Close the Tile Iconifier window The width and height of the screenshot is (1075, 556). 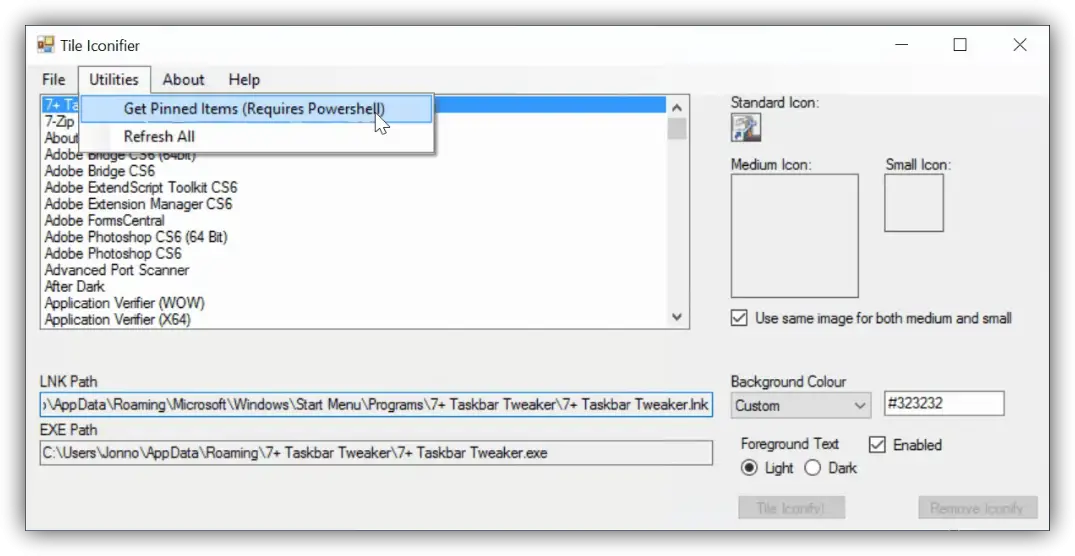coord(1020,45)
